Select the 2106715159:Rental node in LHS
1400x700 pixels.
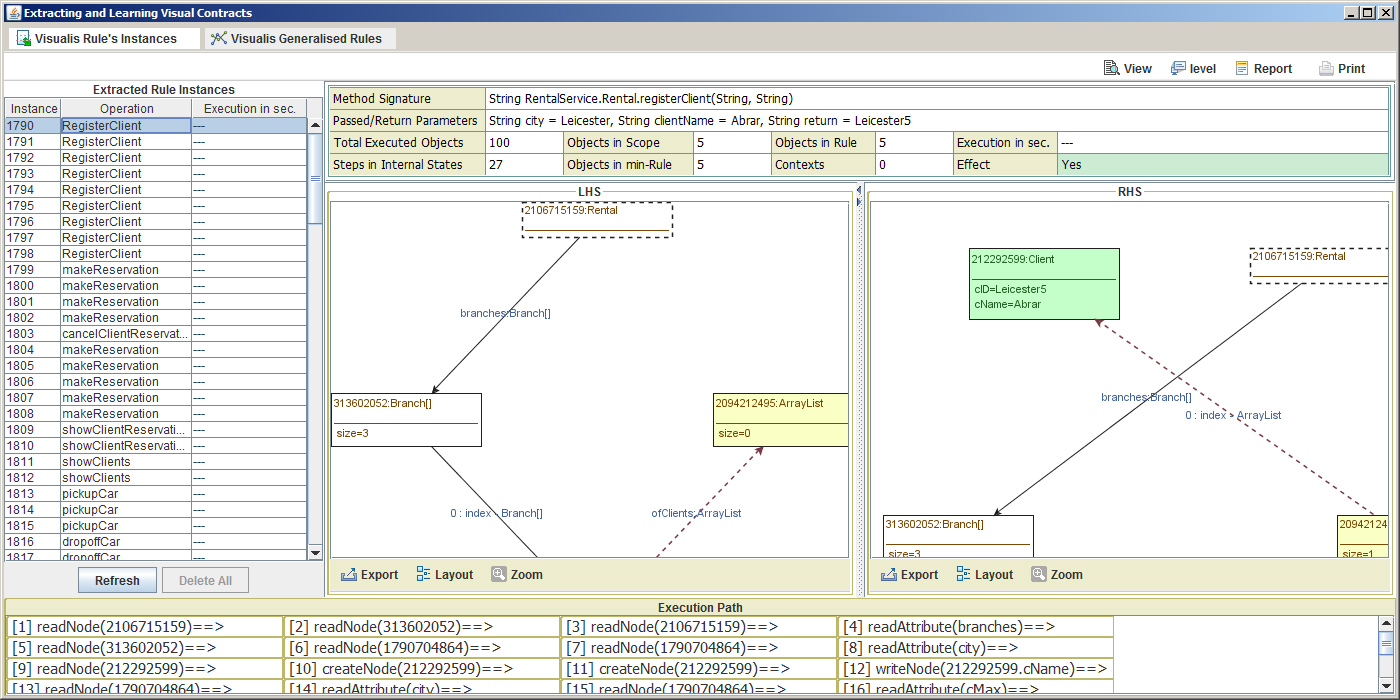[x=597, y=220]
